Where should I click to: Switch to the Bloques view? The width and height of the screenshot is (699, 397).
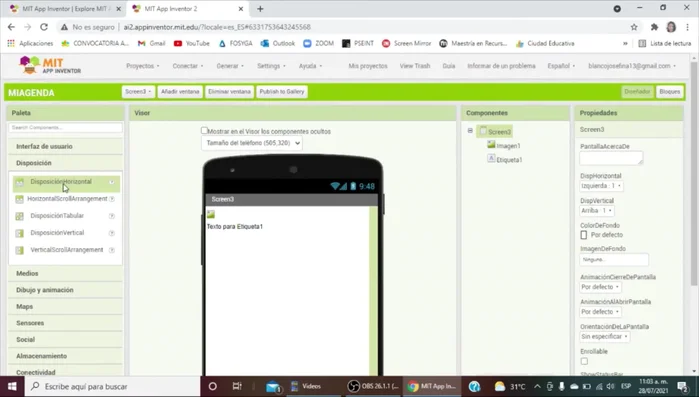670,92
